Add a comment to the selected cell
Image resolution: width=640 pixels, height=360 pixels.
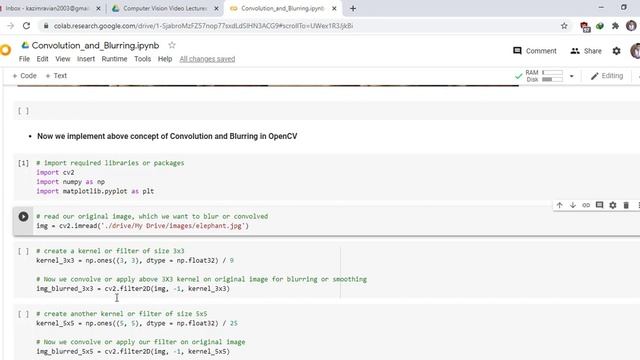(x=599, y=205)
